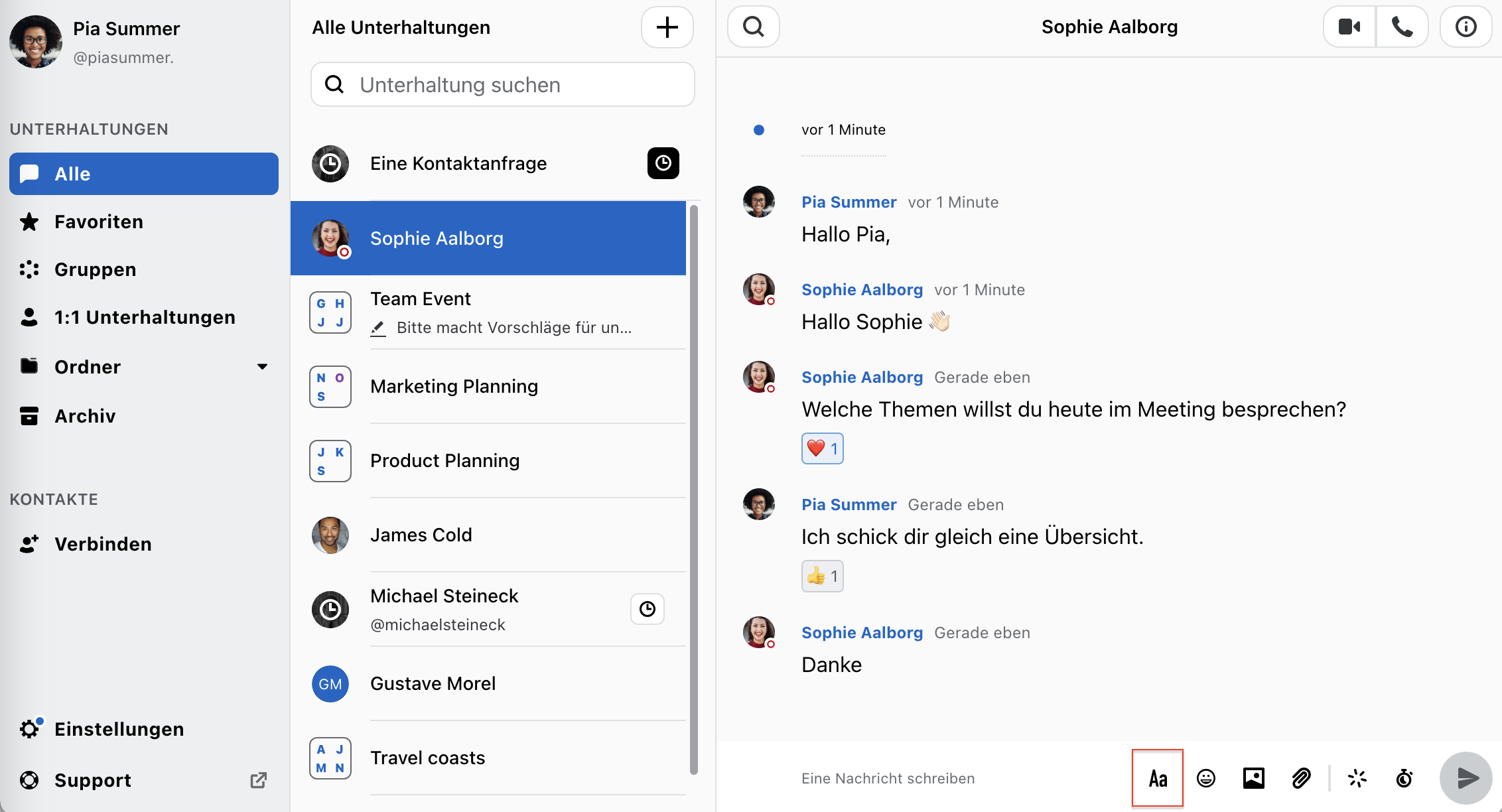Click Pia Summer sender name above 'Hallo Pia,'
1502x812 pixels.
(849, 202)
